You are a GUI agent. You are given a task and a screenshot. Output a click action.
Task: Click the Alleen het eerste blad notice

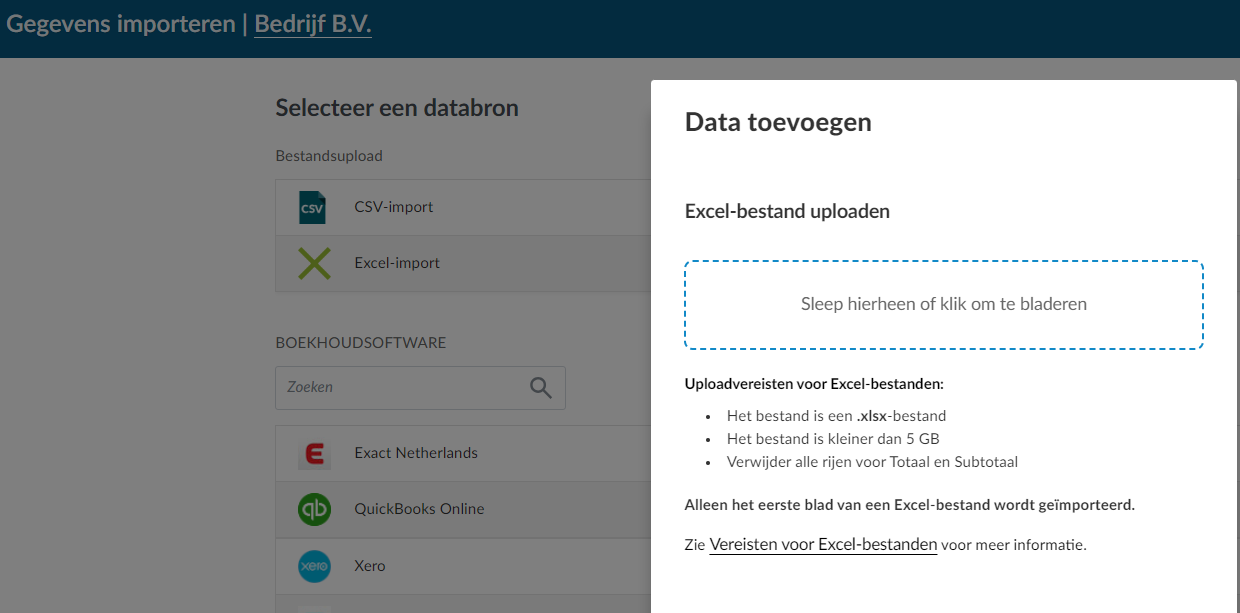910,505
